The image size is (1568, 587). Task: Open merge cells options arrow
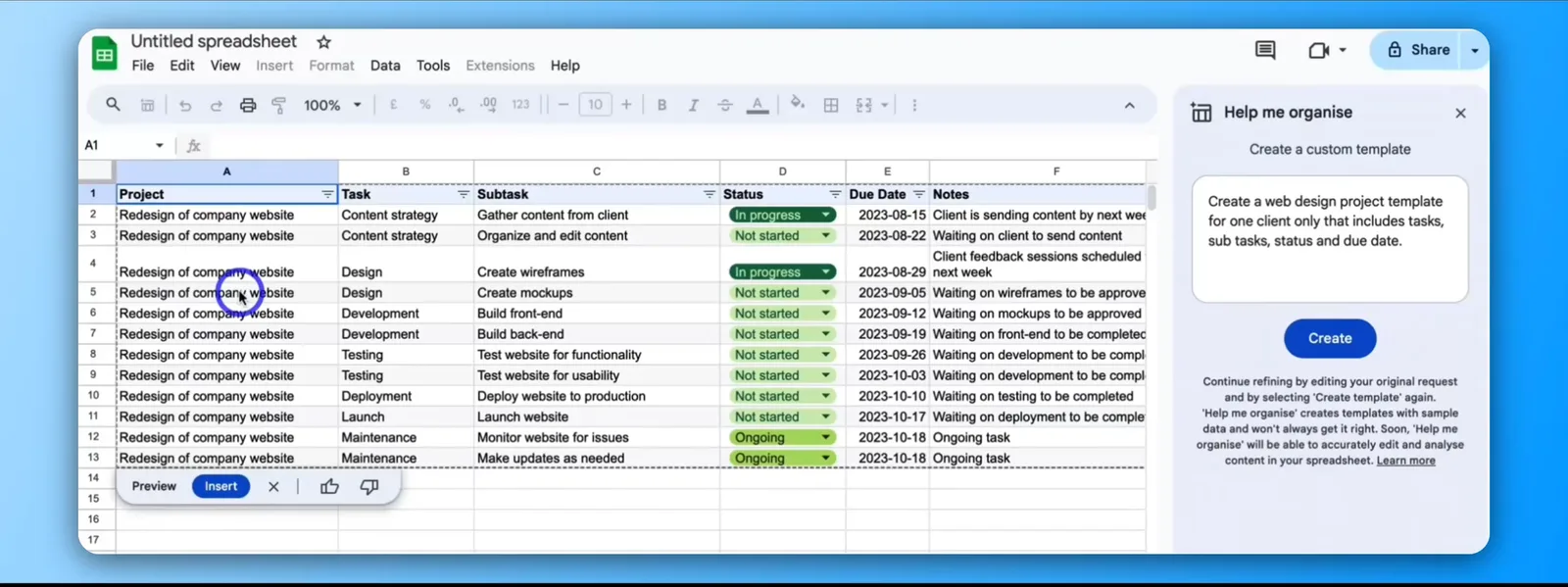coord(884,105)
